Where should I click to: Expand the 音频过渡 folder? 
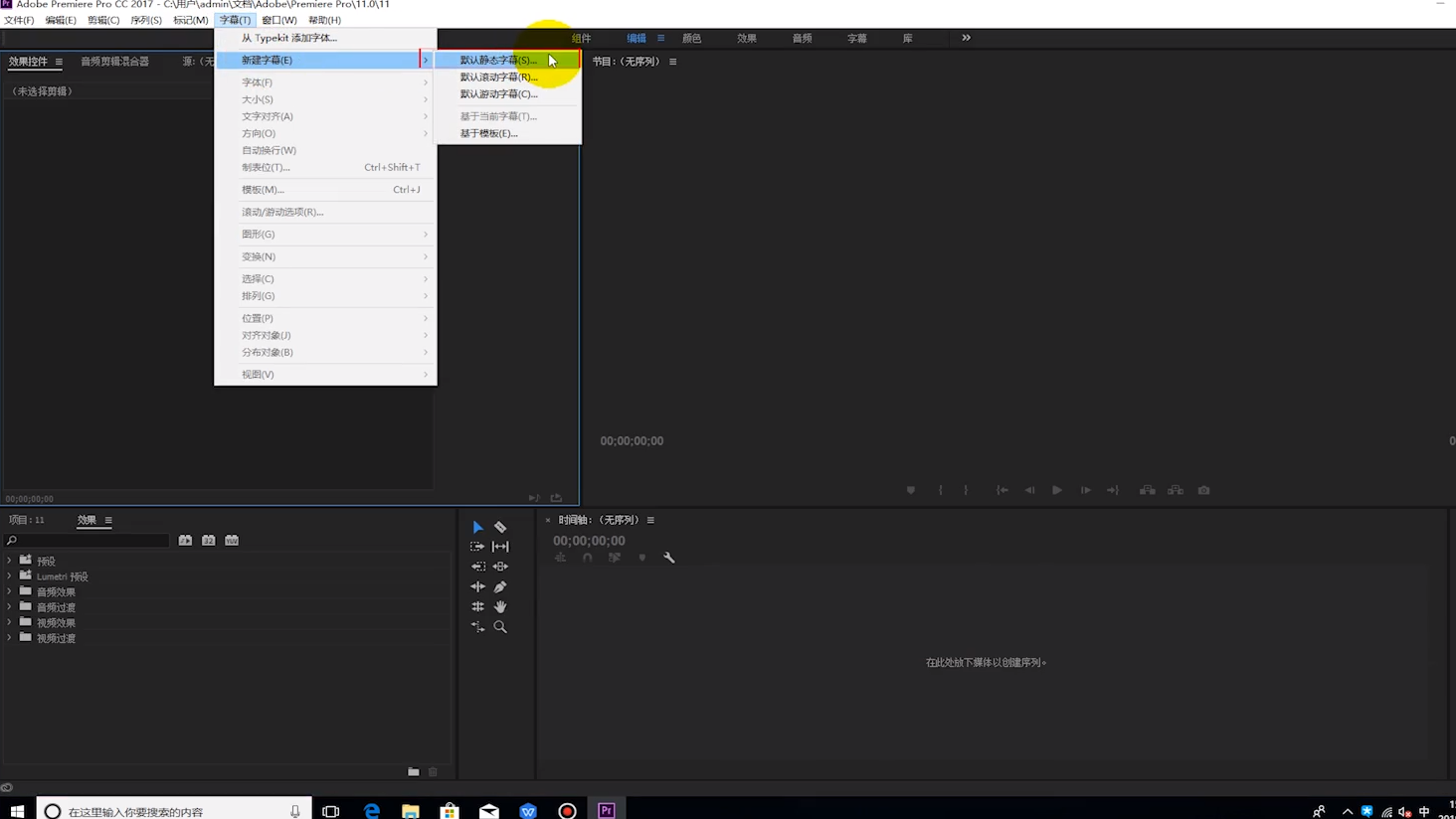10,607
